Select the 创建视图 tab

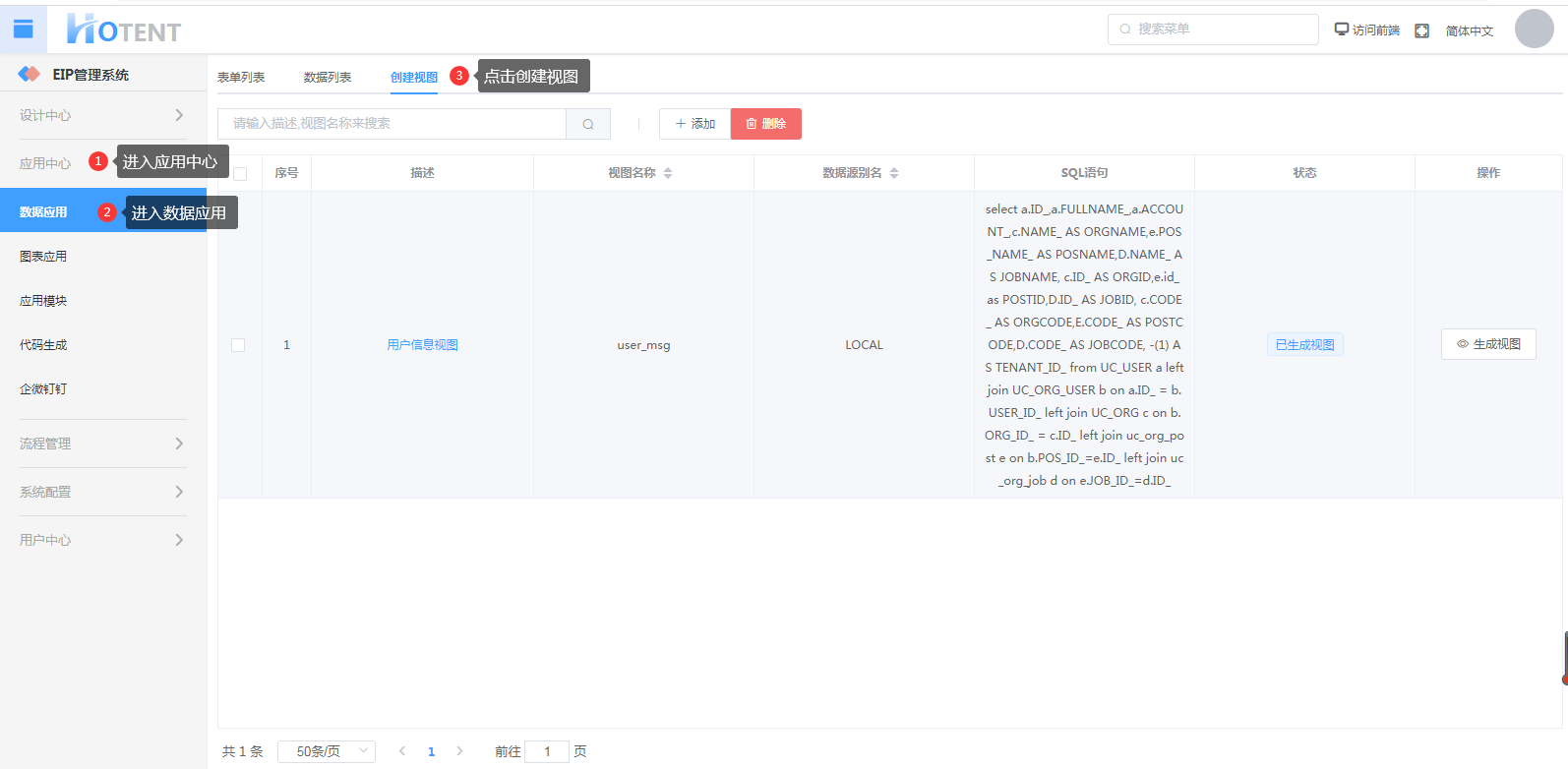(414, 77)
